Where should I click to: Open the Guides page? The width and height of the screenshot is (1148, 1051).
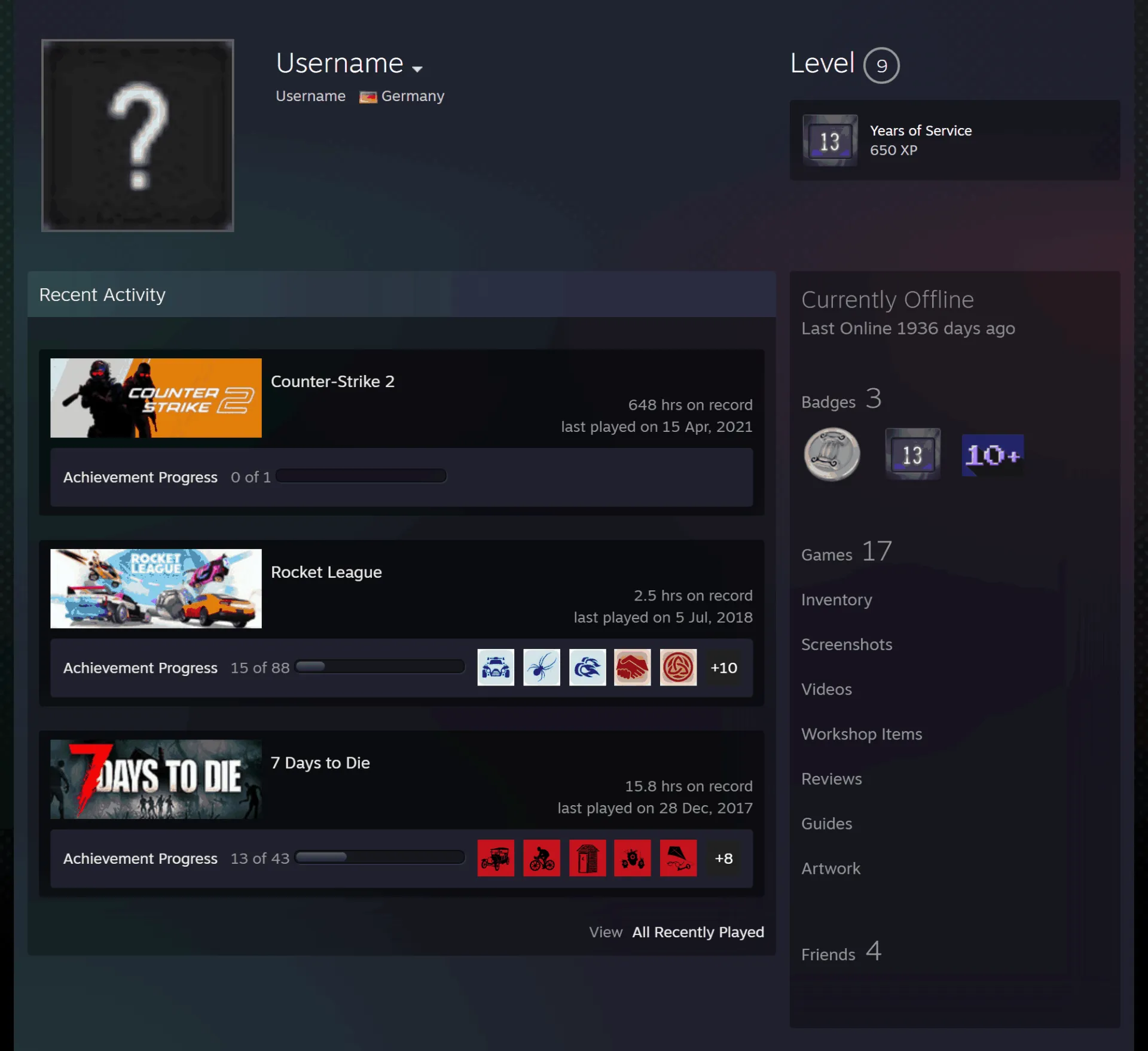826,824
